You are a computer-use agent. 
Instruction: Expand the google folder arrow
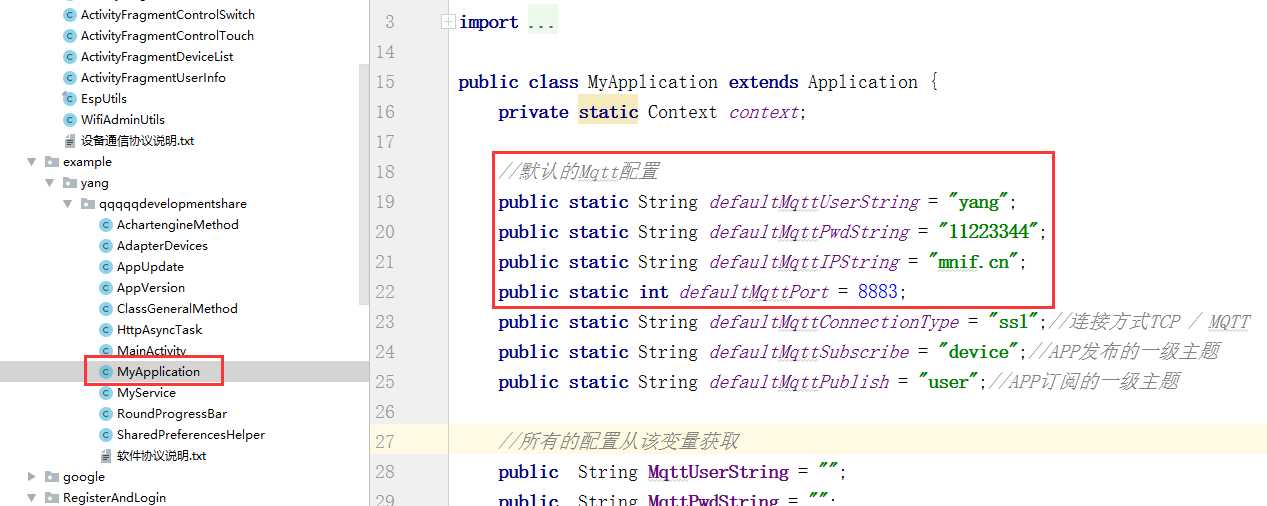click(33, 477)
